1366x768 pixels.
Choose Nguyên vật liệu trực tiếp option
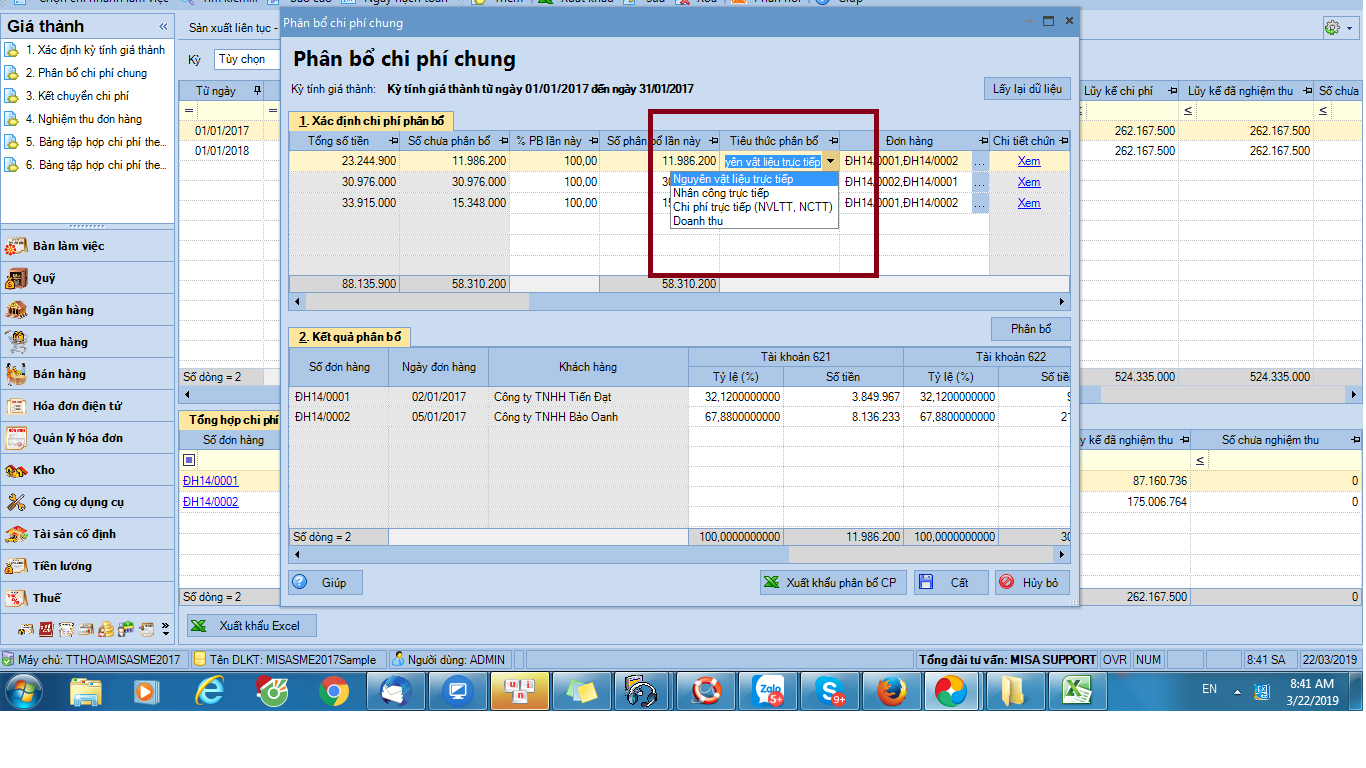pos(754,179)
